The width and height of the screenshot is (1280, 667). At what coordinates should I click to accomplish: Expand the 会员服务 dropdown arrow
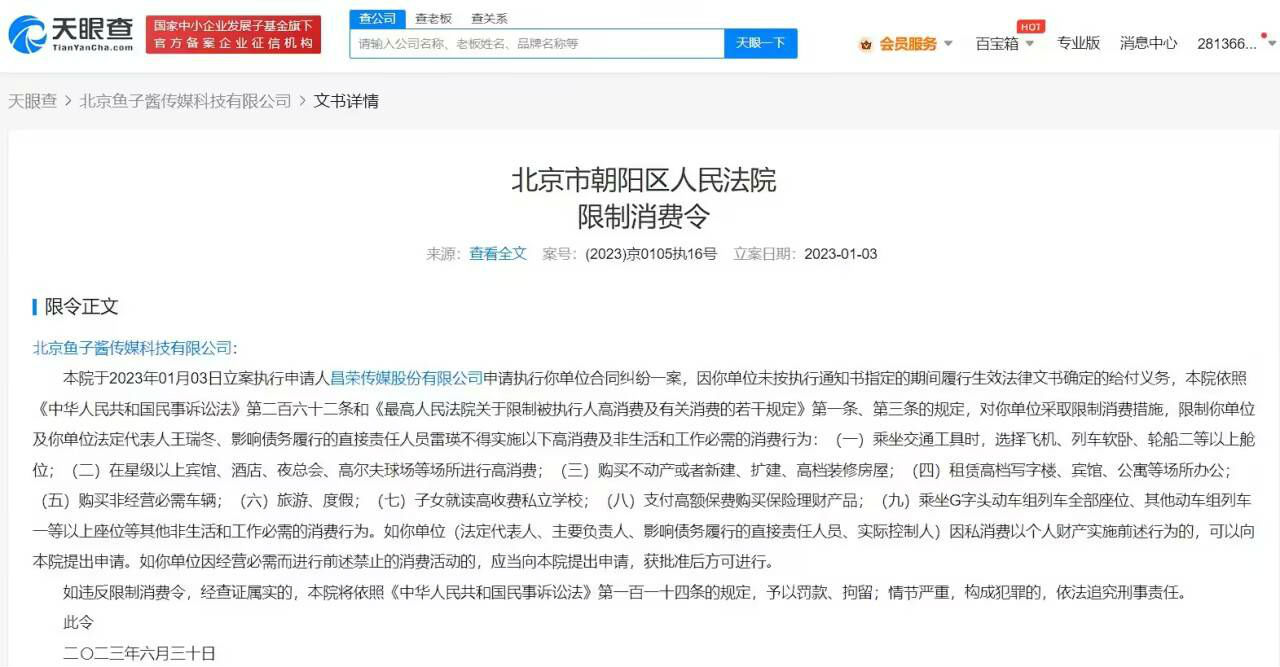pos(948,44)
